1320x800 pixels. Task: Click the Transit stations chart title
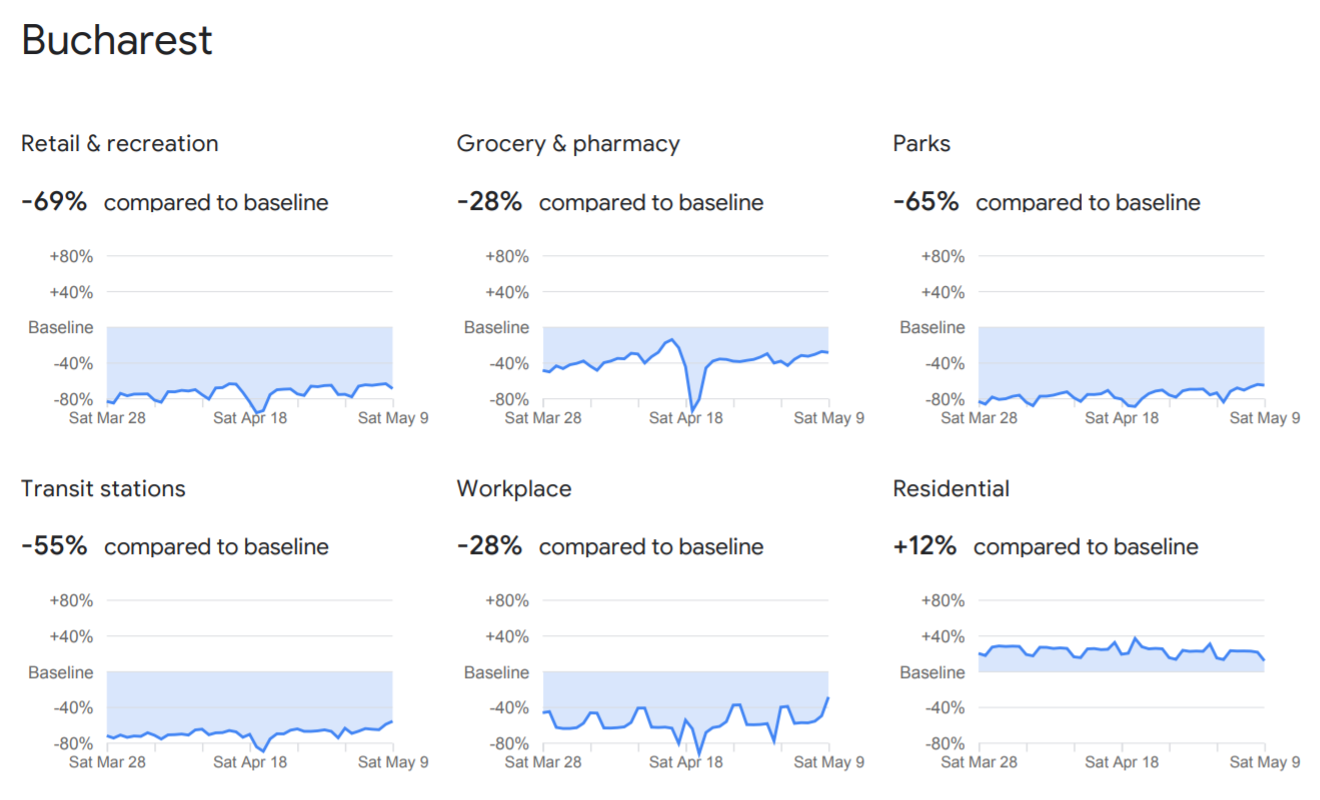click(x=104, y=488)
